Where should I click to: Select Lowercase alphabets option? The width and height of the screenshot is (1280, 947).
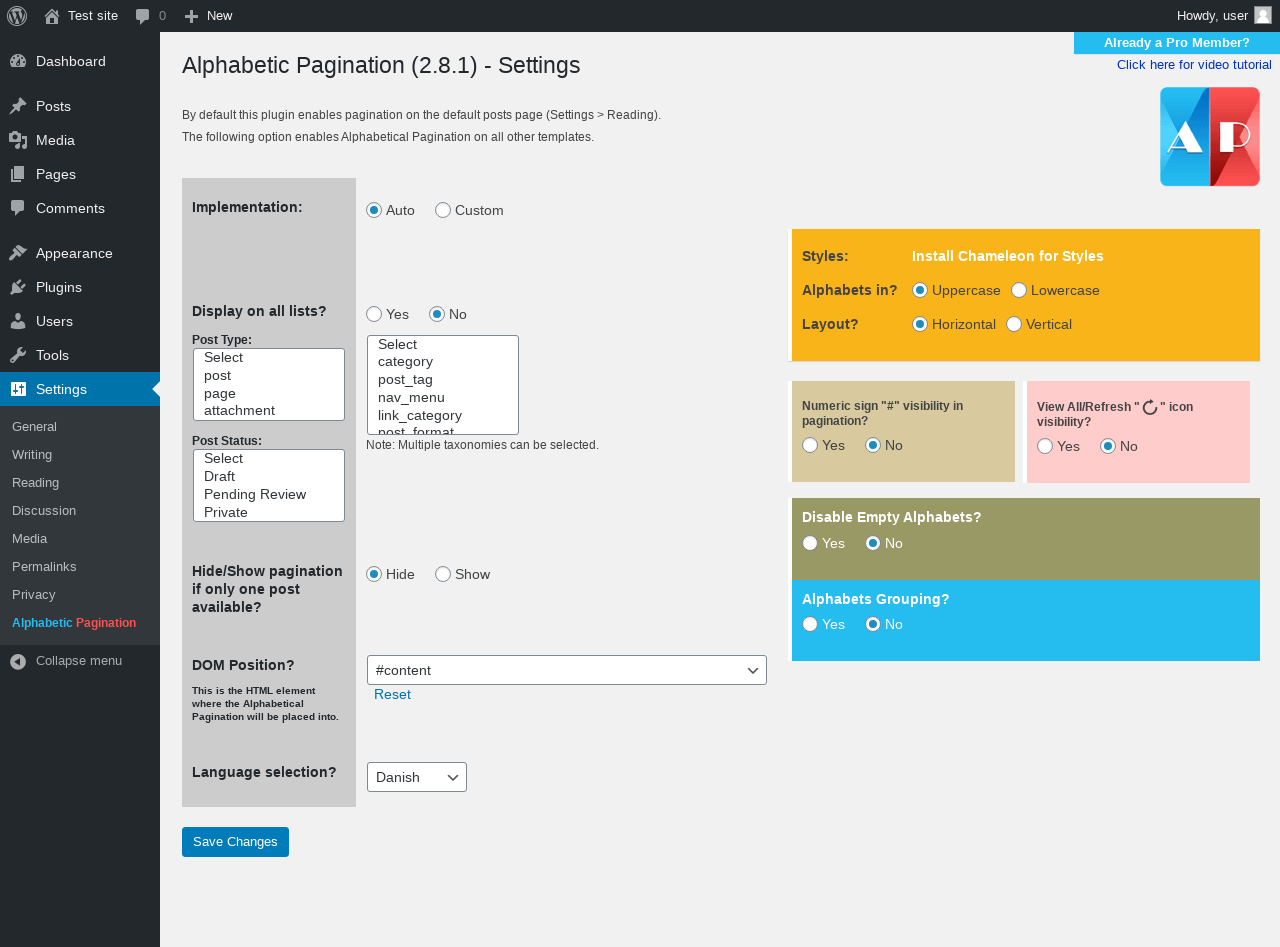(1019, 290)
